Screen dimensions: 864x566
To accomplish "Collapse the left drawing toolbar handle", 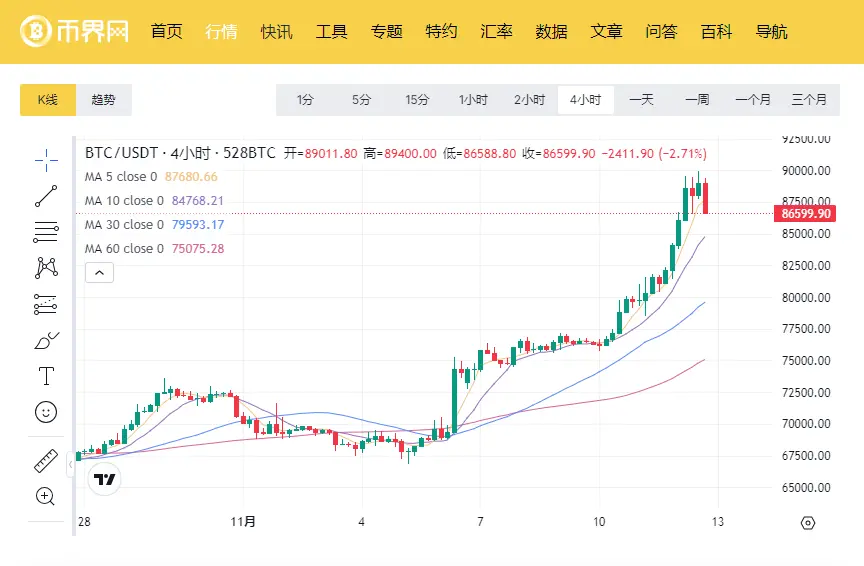I will (71, 465).
